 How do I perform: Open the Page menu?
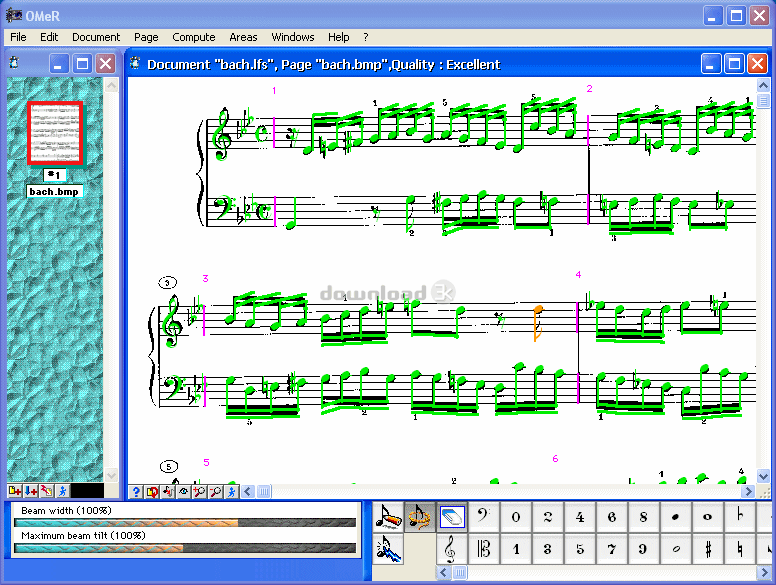click(x=146, y=37)
